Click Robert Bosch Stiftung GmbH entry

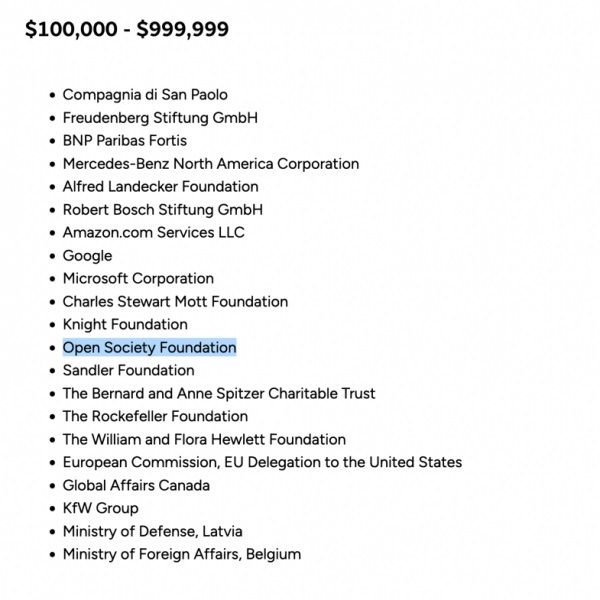[x=163, y=210]
